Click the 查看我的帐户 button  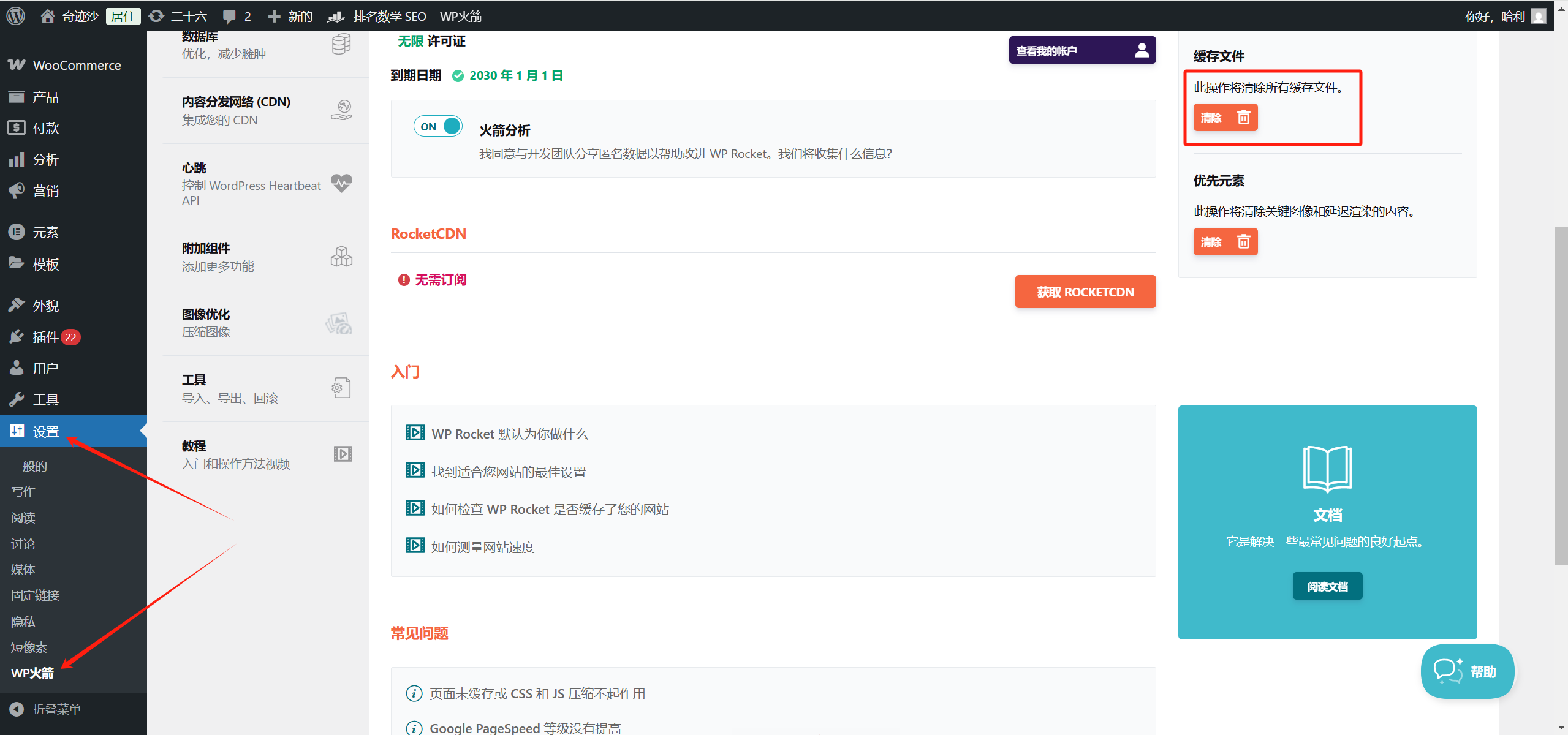pyautogui.click(x=1082, y=50)
